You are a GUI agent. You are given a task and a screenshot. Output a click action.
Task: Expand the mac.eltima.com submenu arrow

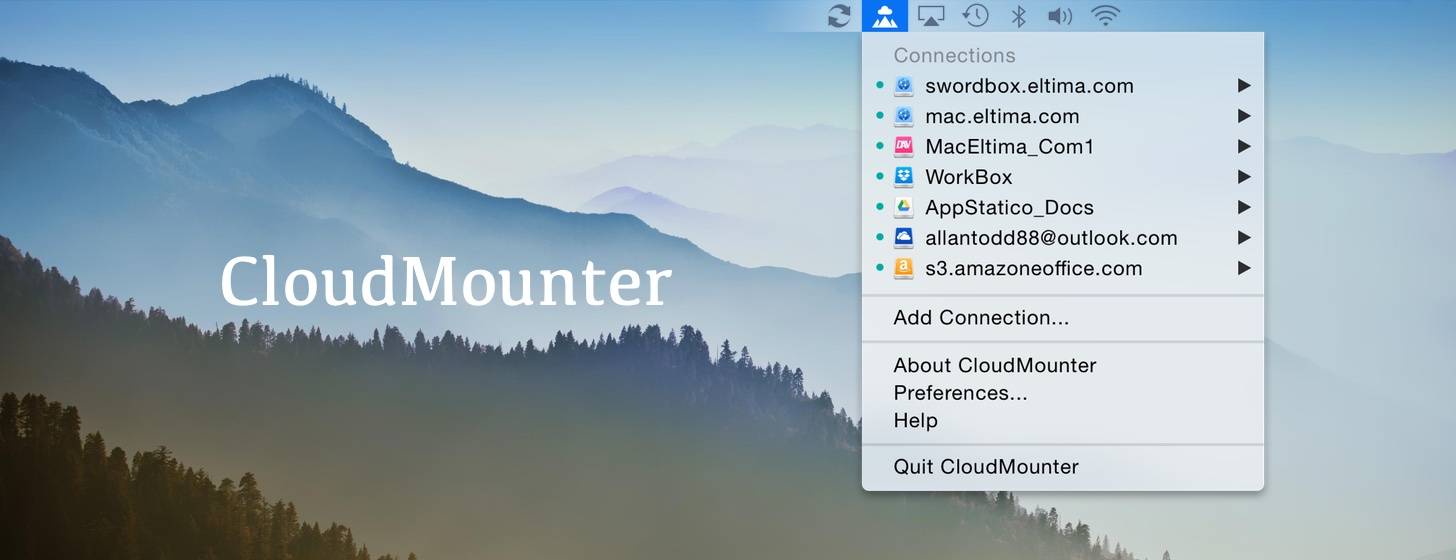[1244, 116]
